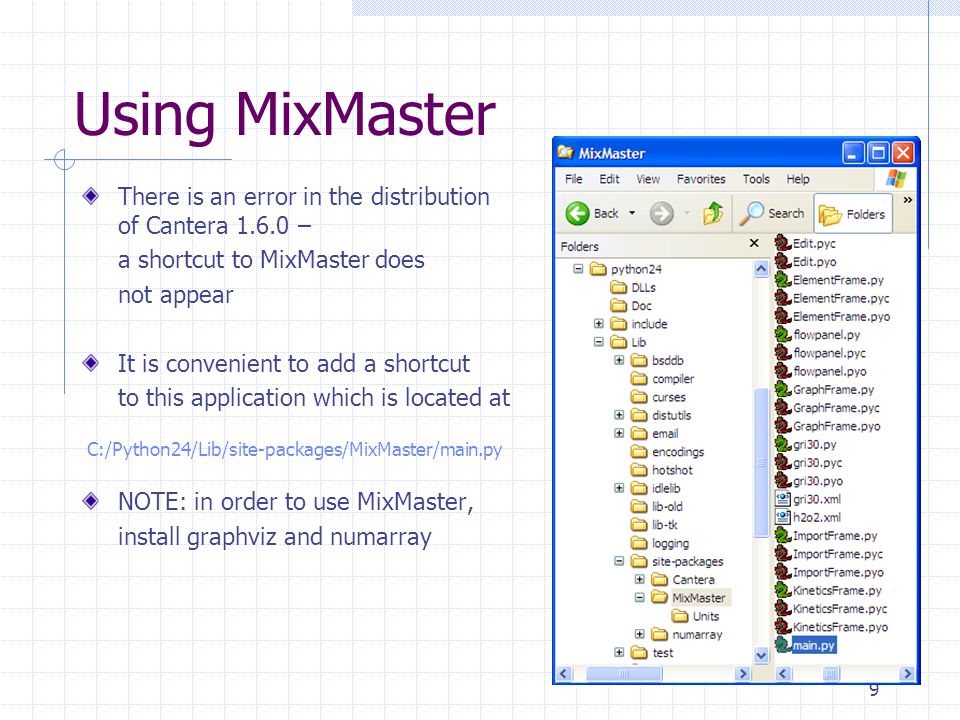Open the Back history dropdown arrow
The width and height of the screenshot is (960, 720).
(x=632, y=214)
